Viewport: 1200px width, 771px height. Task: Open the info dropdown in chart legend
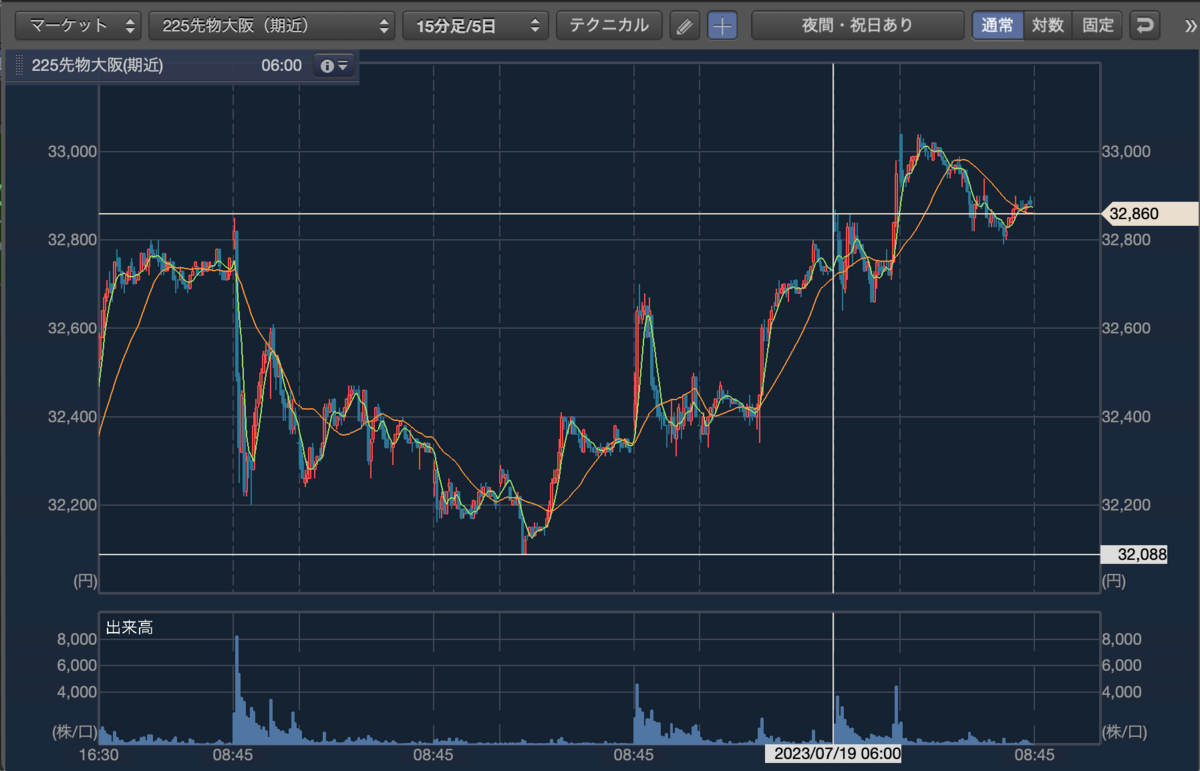pos(333,66)
